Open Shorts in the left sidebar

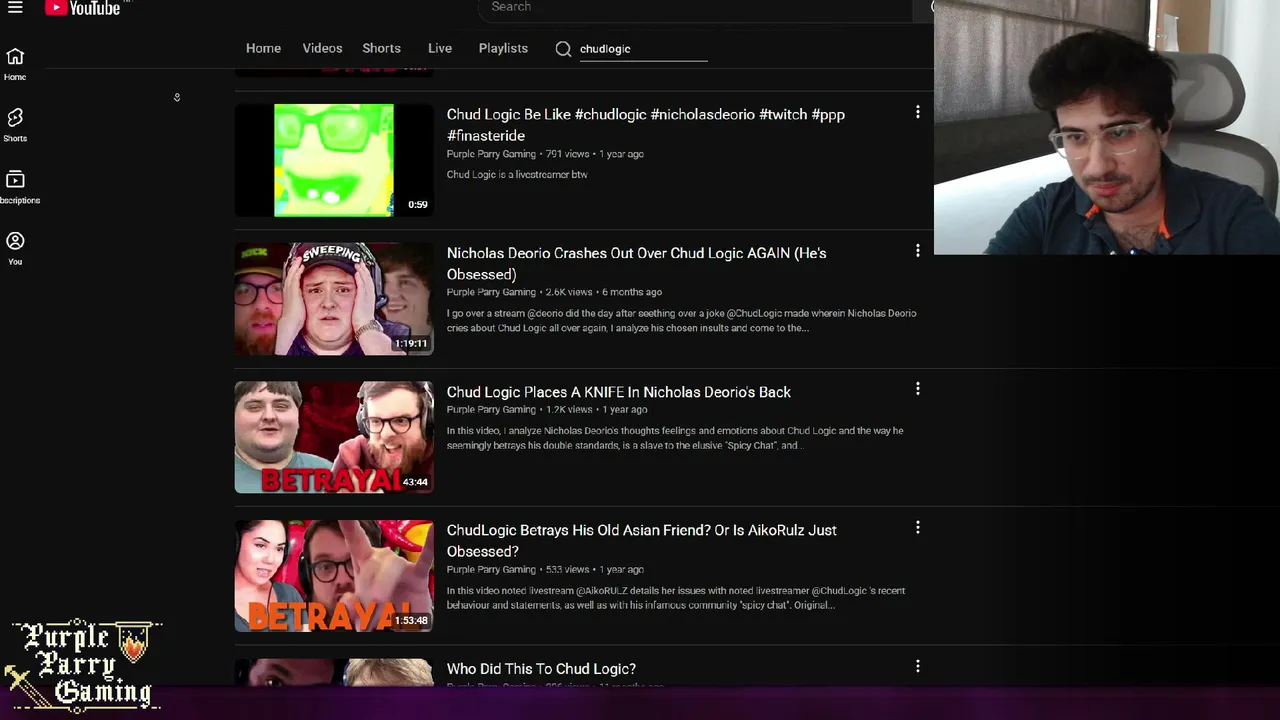[x=15, y=125]
